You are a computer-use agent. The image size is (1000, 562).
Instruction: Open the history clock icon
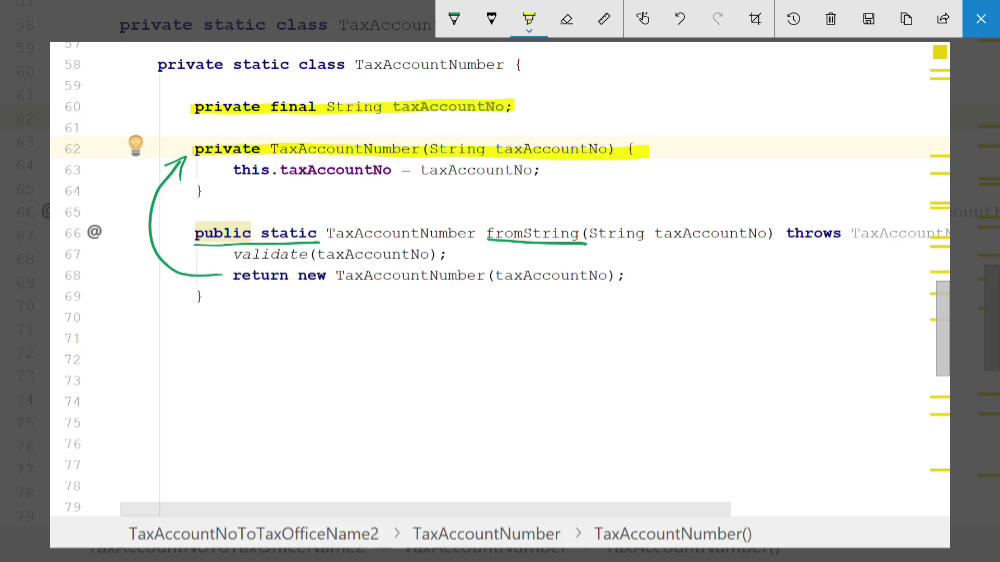(x=793, y=18)
